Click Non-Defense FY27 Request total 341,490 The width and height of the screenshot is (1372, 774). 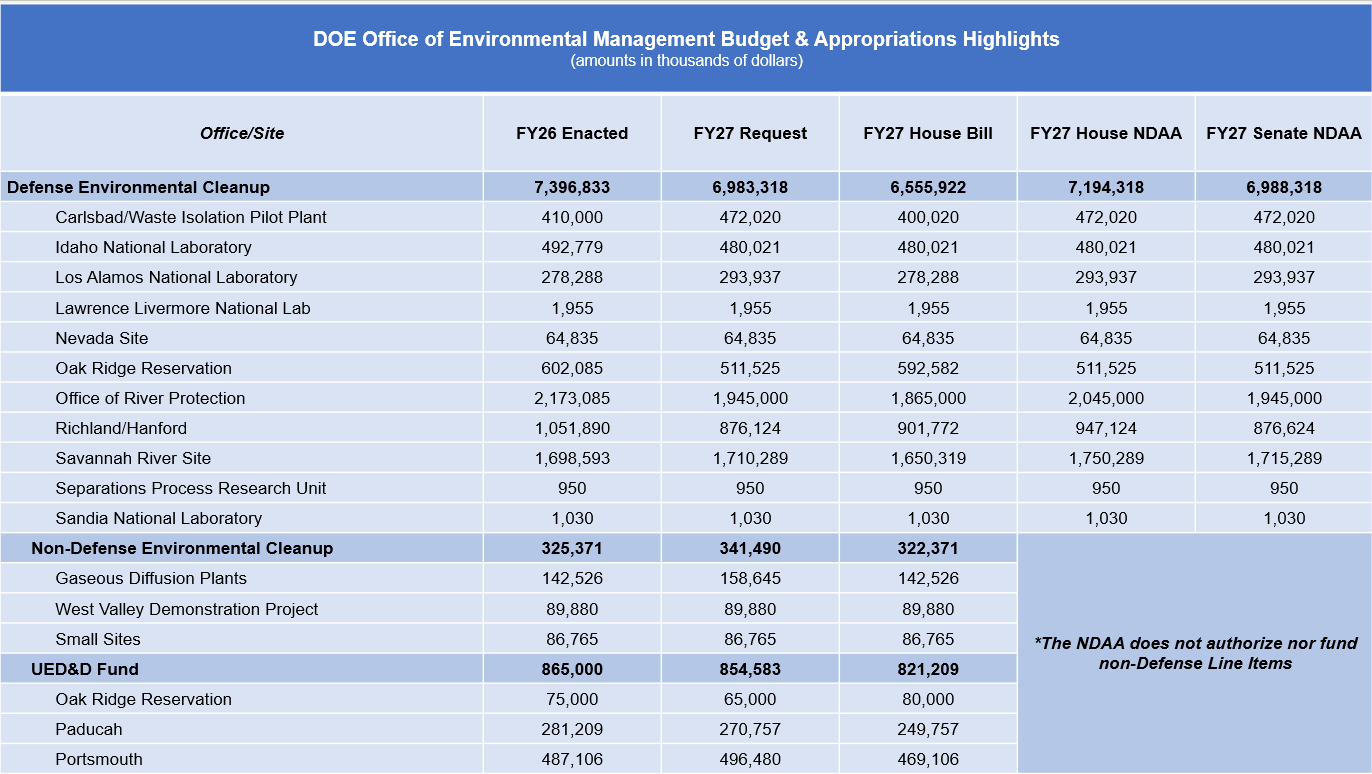750,548
